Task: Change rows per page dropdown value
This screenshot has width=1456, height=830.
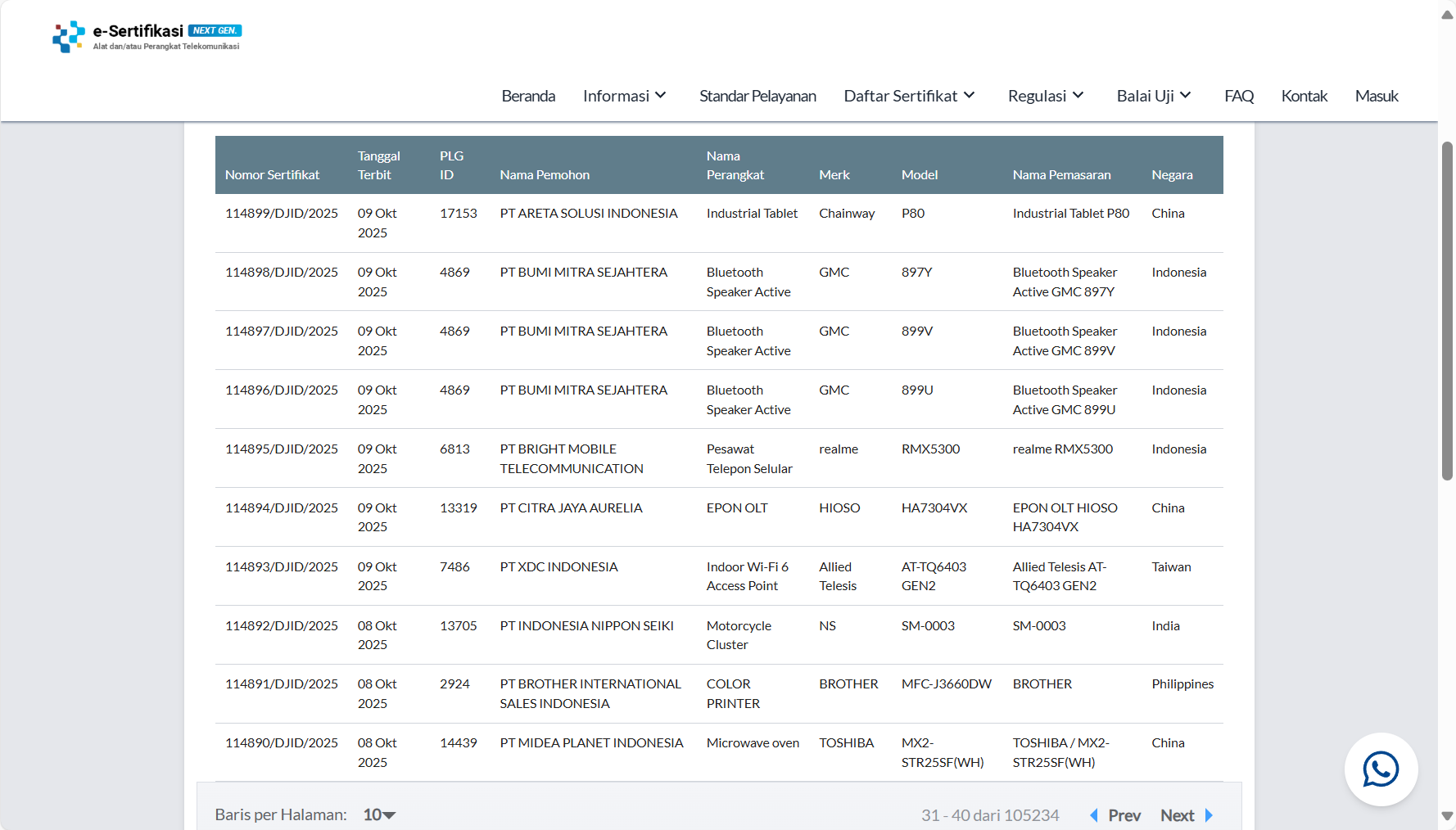Action: [x=379, y=815]
